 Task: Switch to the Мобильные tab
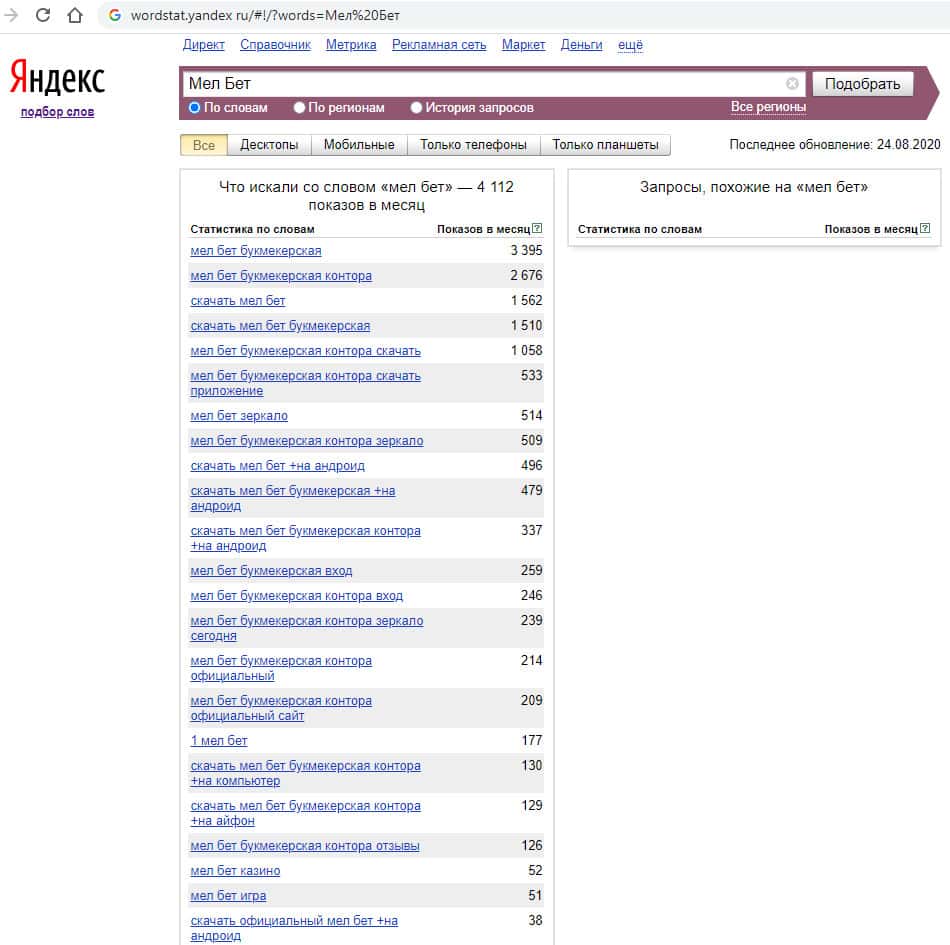click(359, 145)
